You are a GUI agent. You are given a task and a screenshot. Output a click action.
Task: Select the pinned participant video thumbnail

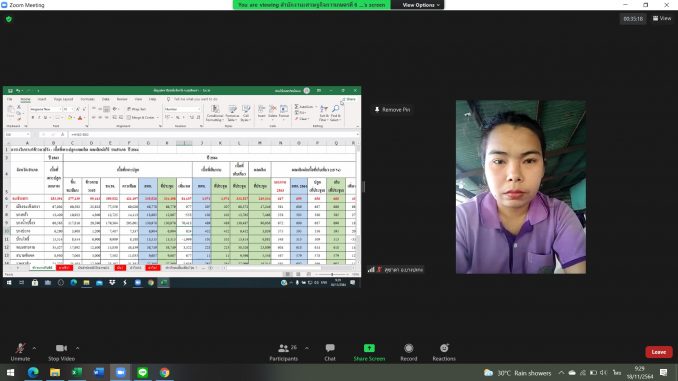[x=521, y=187]
